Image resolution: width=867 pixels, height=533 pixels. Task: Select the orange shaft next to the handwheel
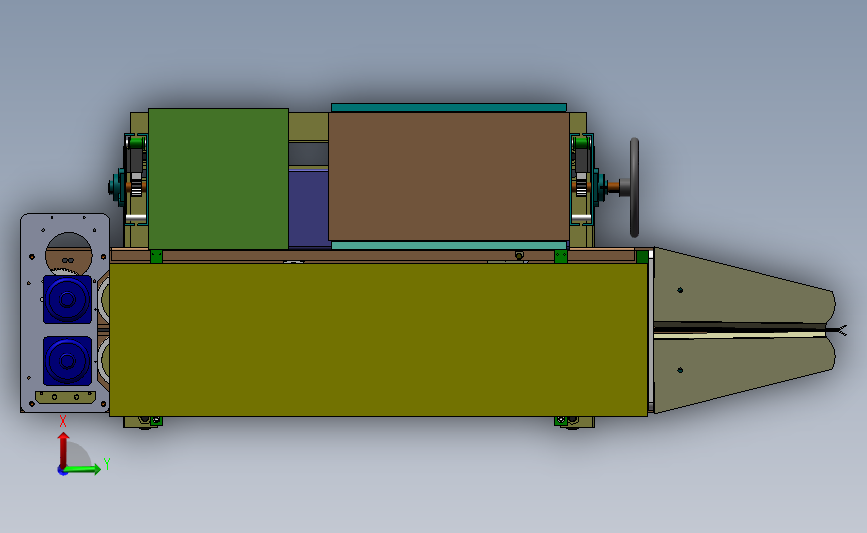[613, 187]
